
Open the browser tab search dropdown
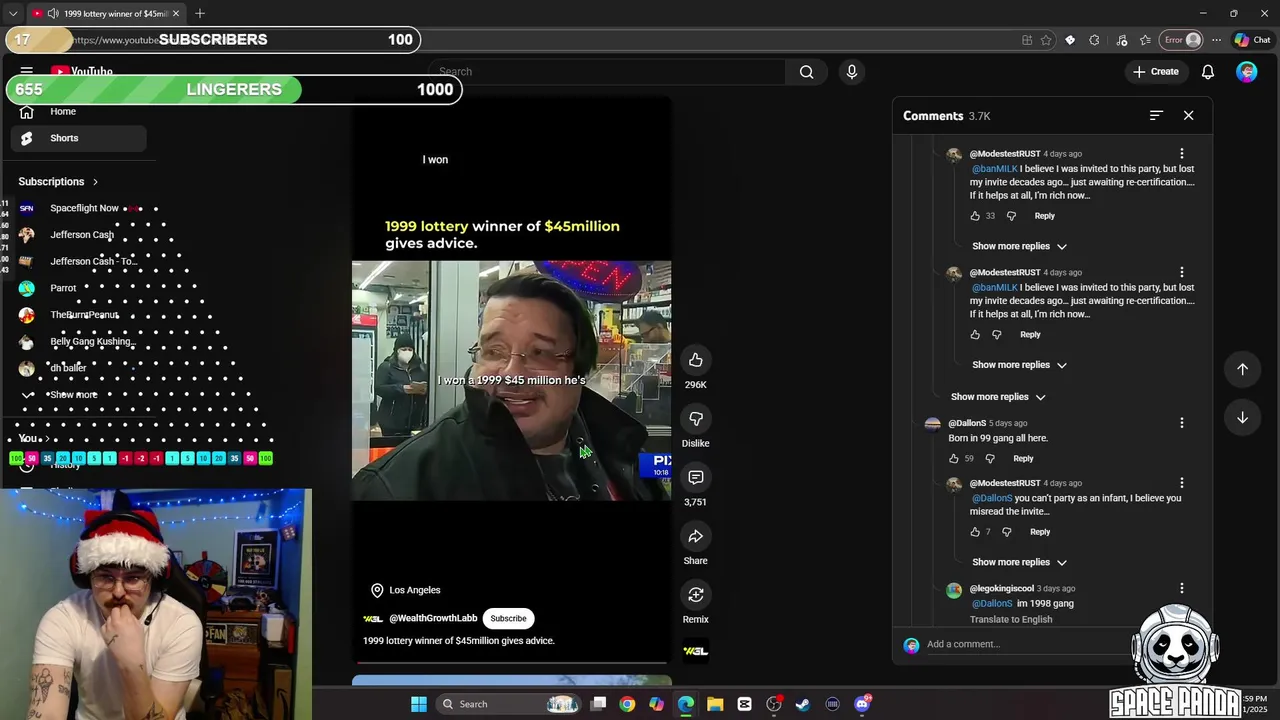point(13,14)
